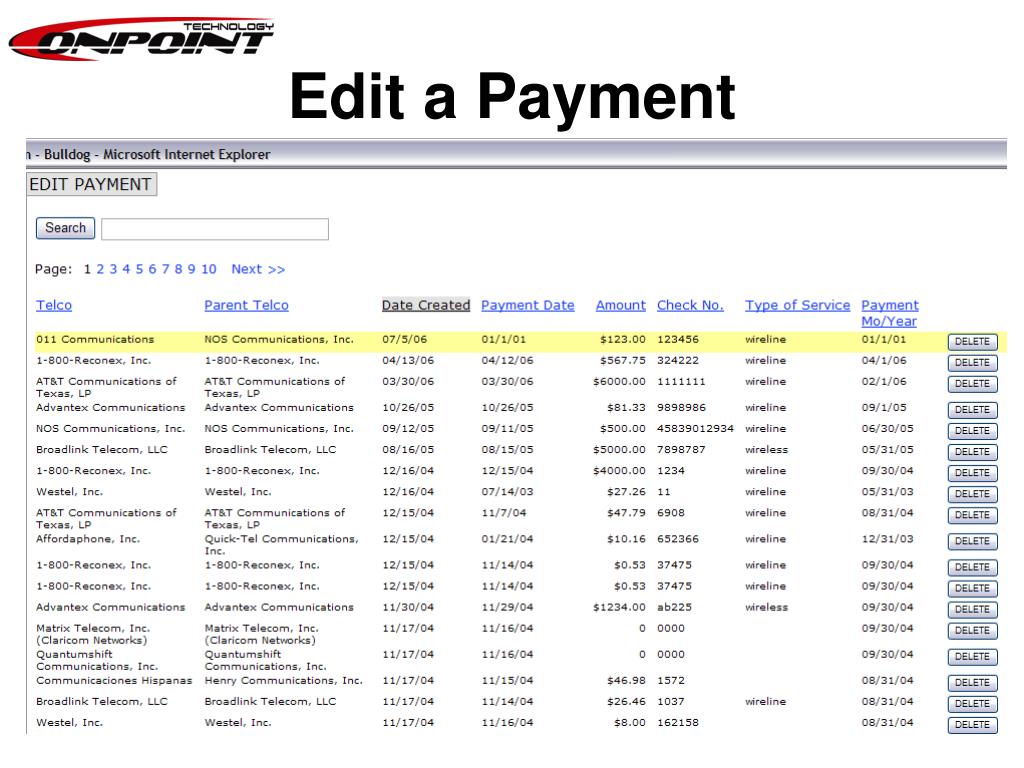This screenshot has width=1024, height=768.
Task: Sort by Parent Telco column
Action: point(246,305)
